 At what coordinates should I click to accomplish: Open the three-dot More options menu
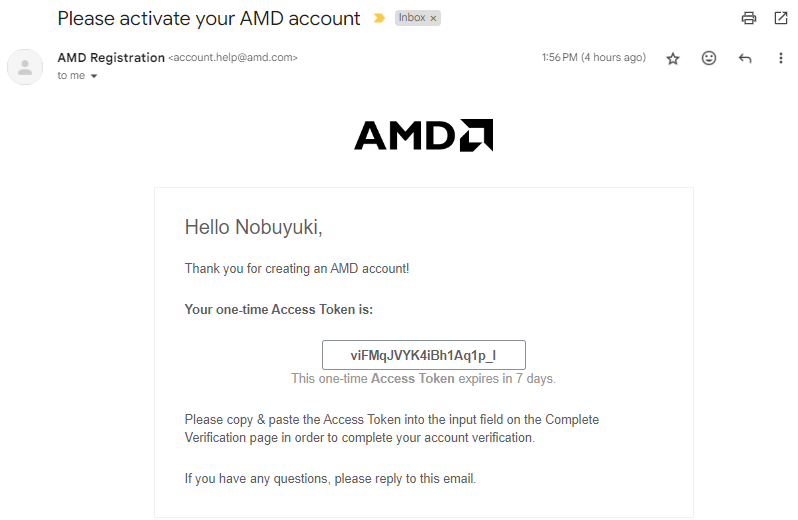pyautogui.click(x=781, y=59)
